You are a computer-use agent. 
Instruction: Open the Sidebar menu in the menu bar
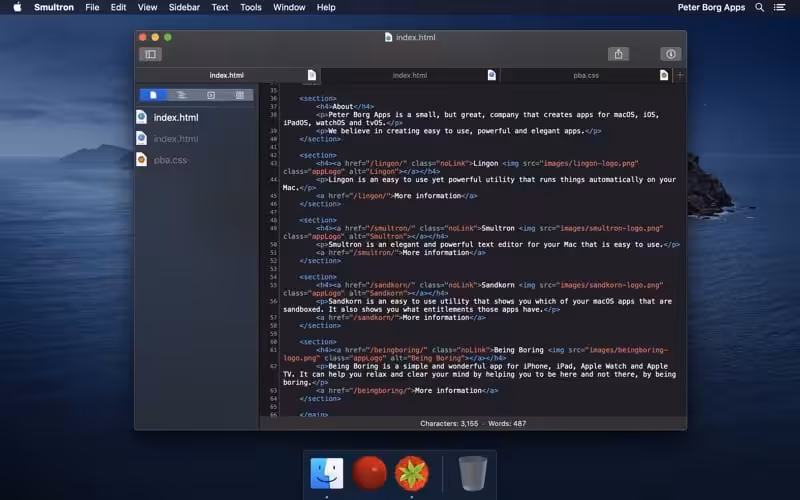184,7
